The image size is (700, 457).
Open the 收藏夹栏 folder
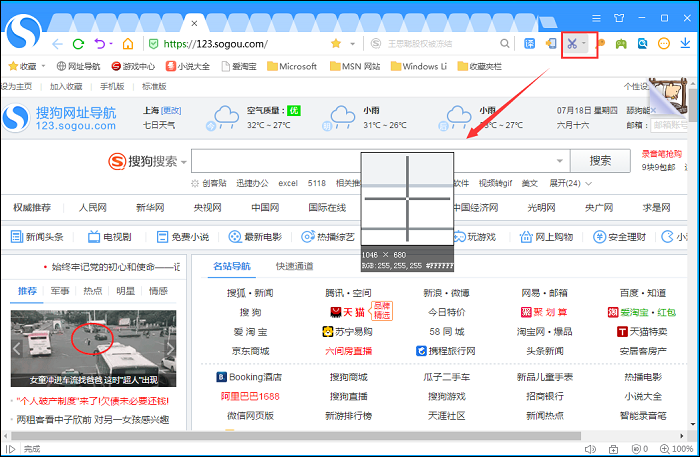coord(480,66)
